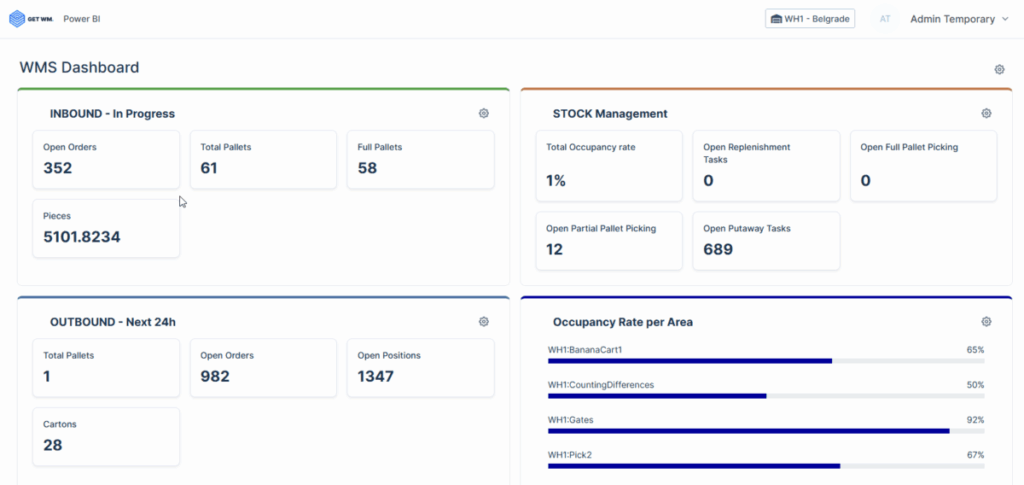
Task: Open Occupancy Rate per Area settings gear
Action: (985, 321)
